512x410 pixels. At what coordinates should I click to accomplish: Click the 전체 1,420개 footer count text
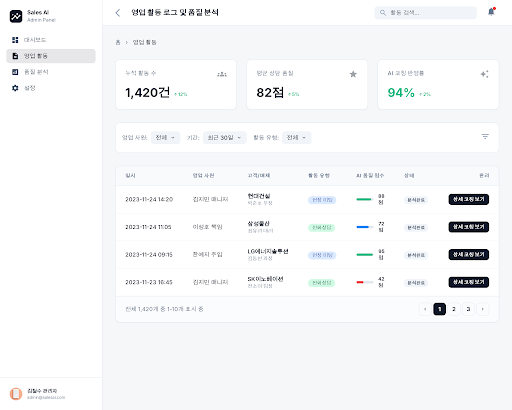click(x=164, y=309)
